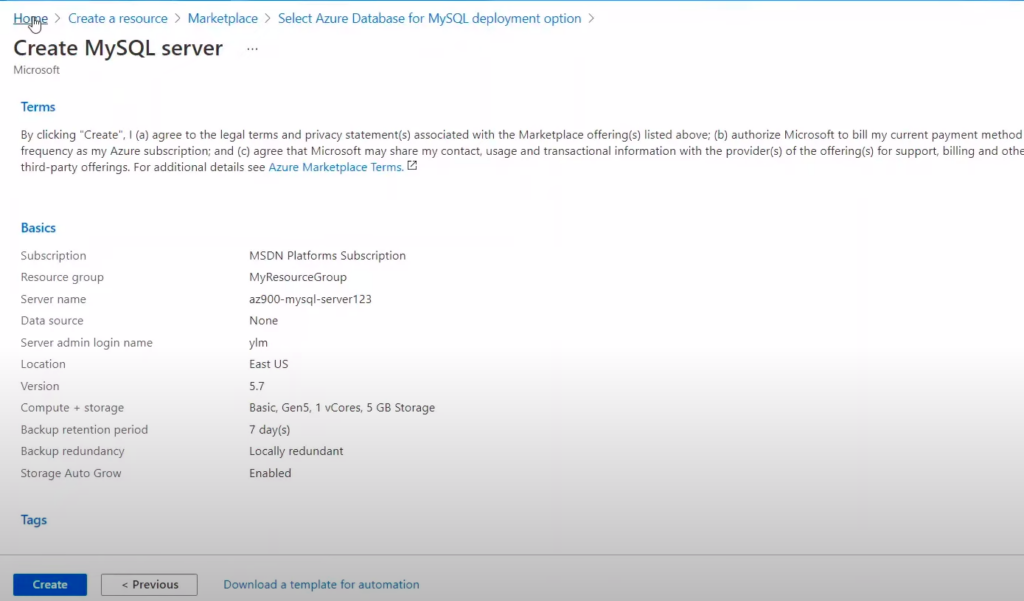1024x601 pixels.
Task: Click the Terms section heading
Action: tap(38, 107)
